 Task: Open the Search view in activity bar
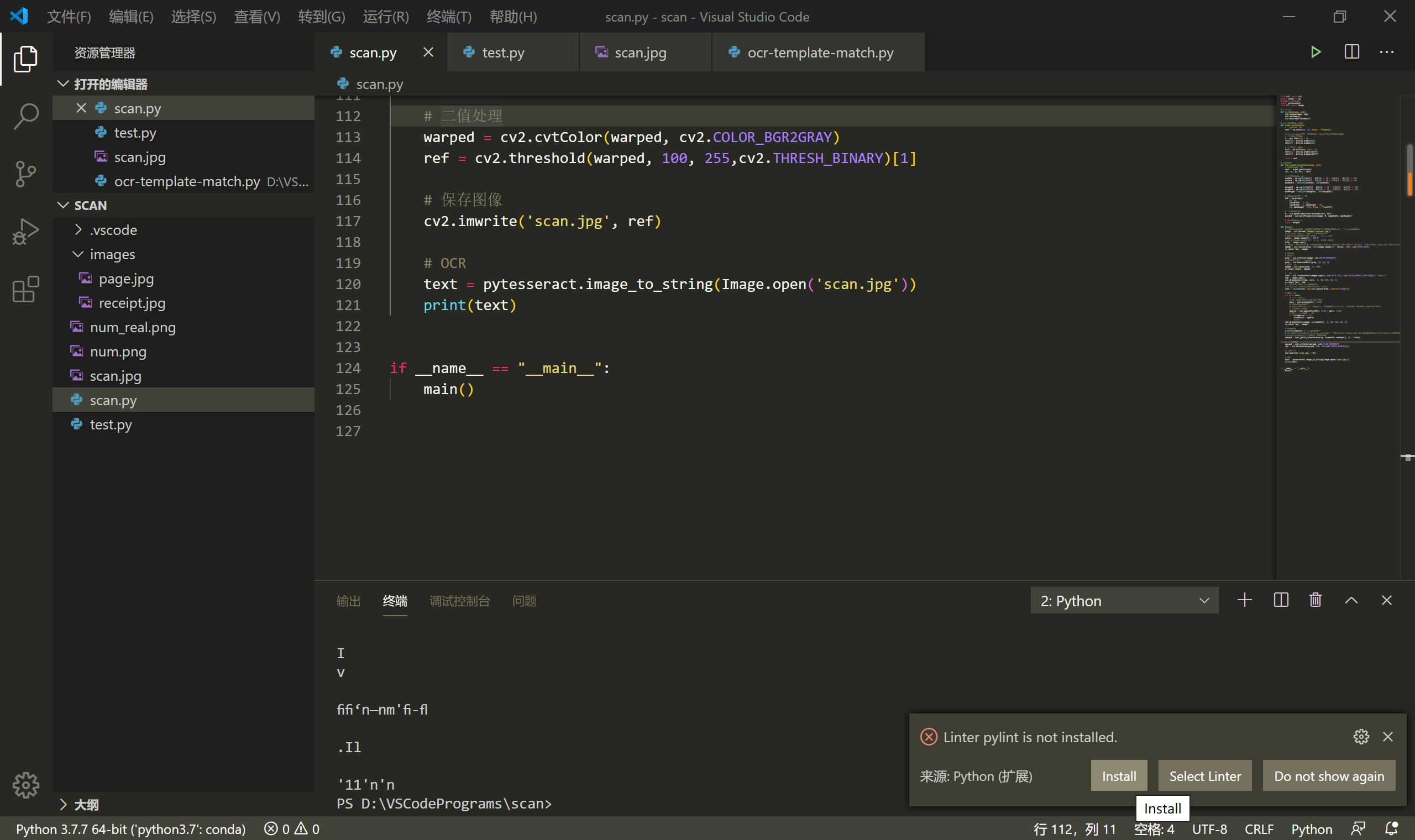(x=25, y=116)
